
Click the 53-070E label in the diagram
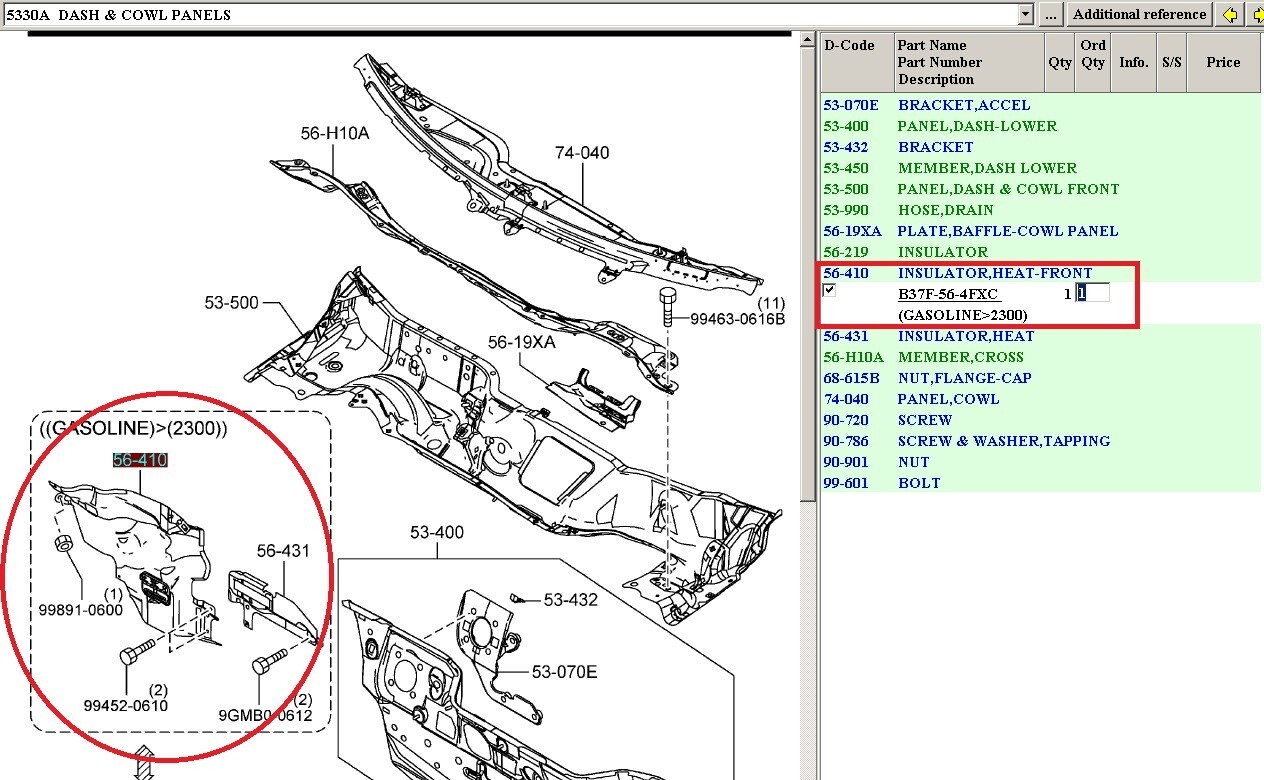564,672
